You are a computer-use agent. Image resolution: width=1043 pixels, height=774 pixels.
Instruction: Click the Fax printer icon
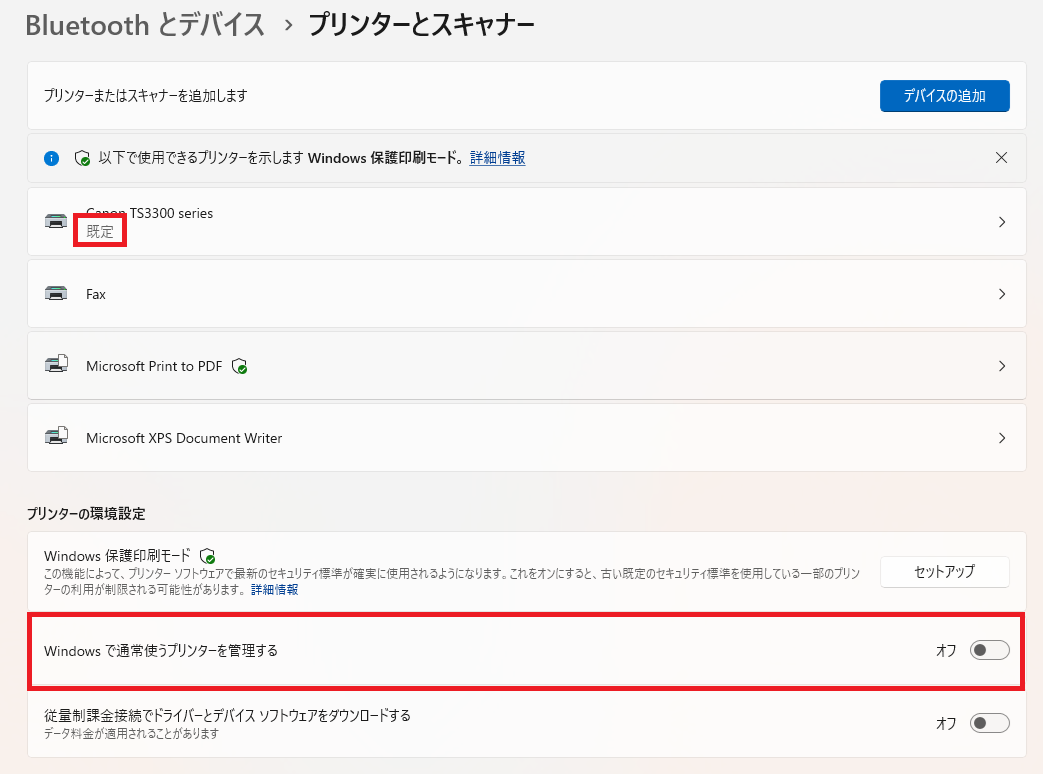(x=56, y=293)
